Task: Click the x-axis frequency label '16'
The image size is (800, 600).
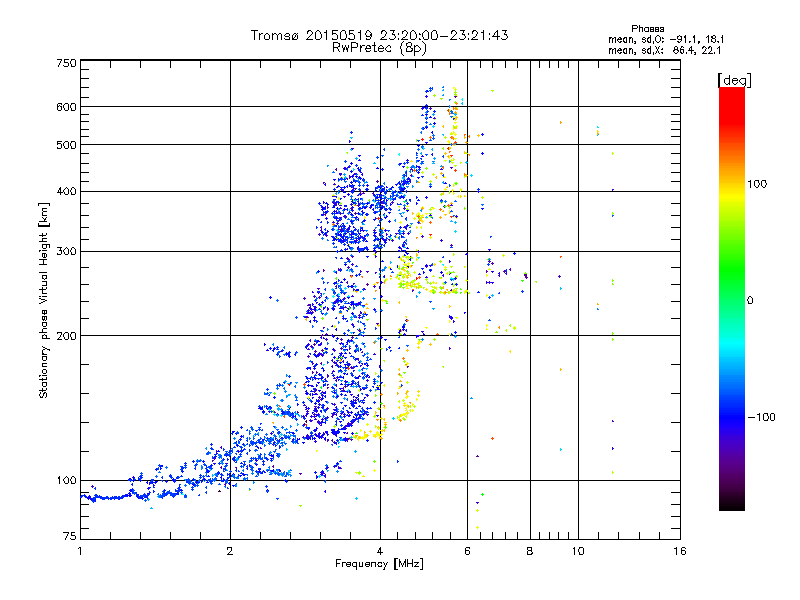Action: tap(680, 551)
